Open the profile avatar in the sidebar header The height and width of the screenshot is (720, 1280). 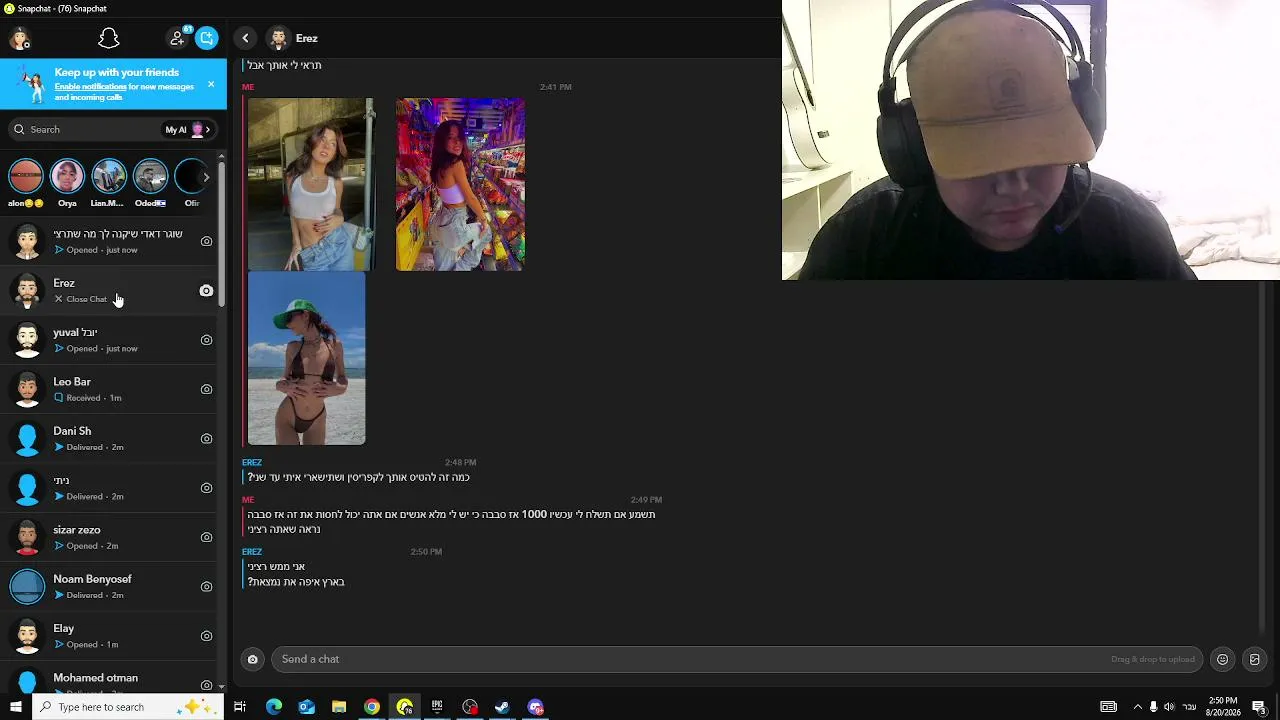pos(20,38)
